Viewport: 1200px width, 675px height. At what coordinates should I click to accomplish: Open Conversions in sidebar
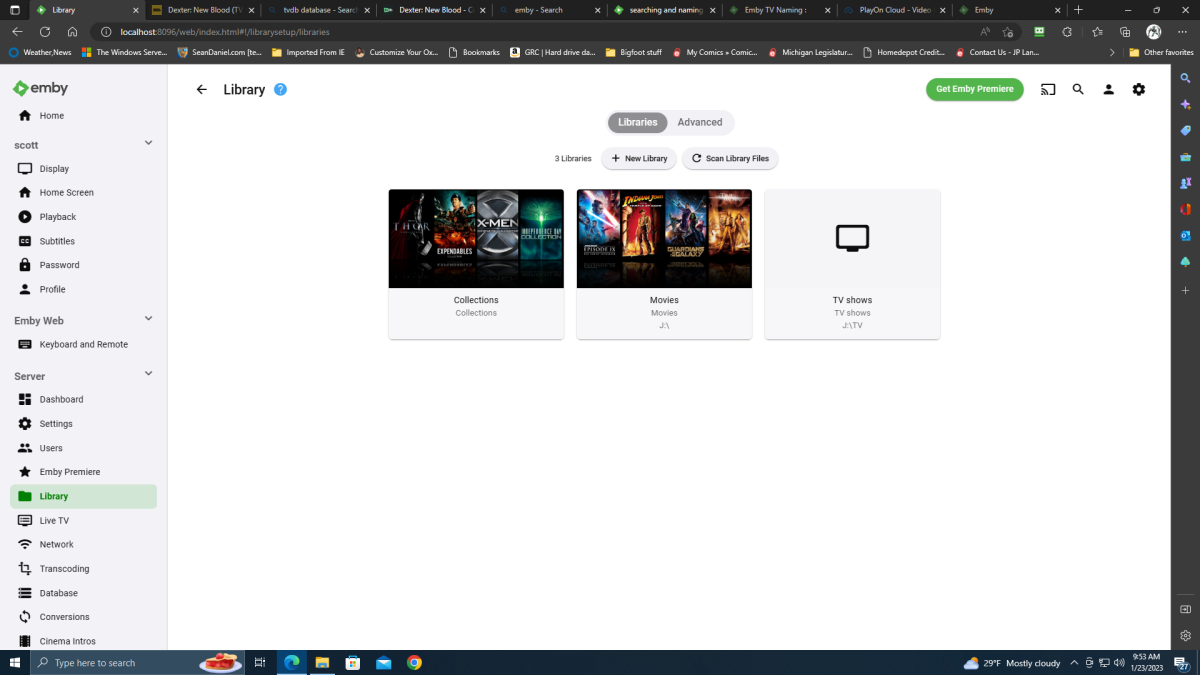(84, 617)
